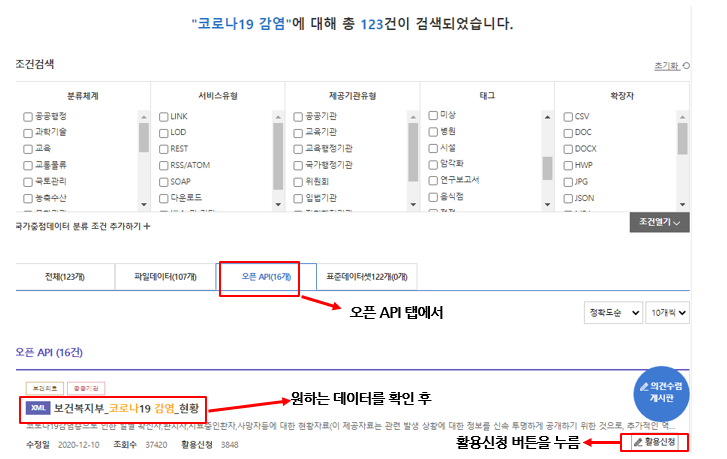Tick the DOC extension checkbox
The height and width of the screenshot is (459, 727).
(x=568, y=133)
